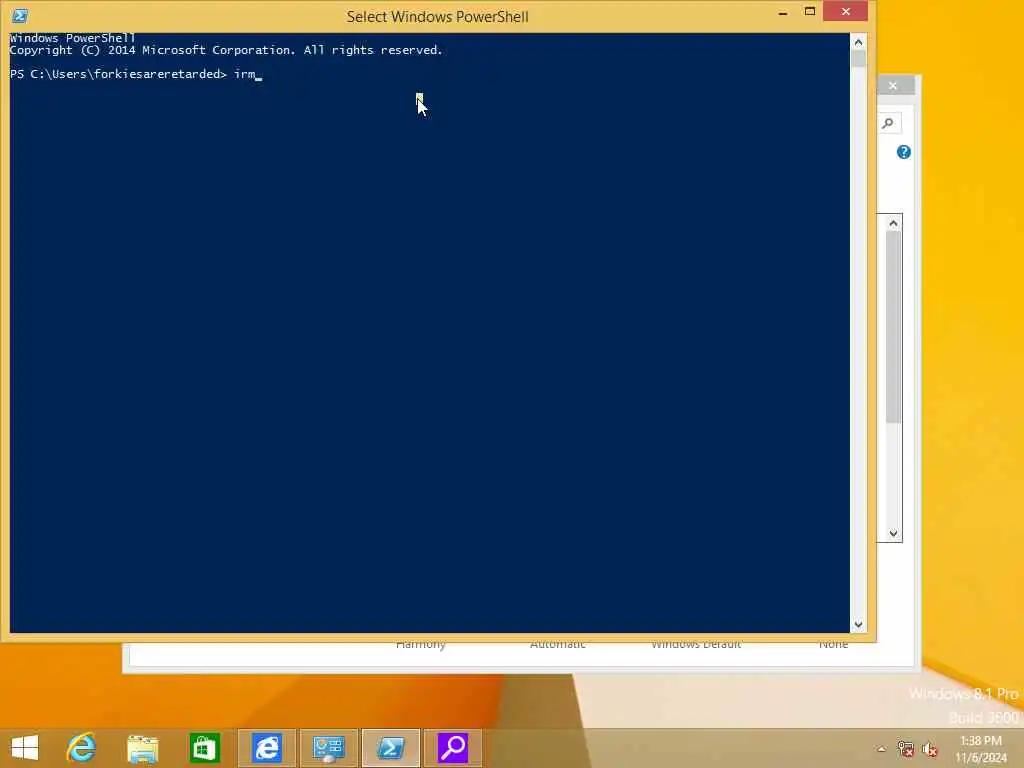Close the PowerShell window
Image resolution: width=1024 pixels, height=768 pixels.
846,12
